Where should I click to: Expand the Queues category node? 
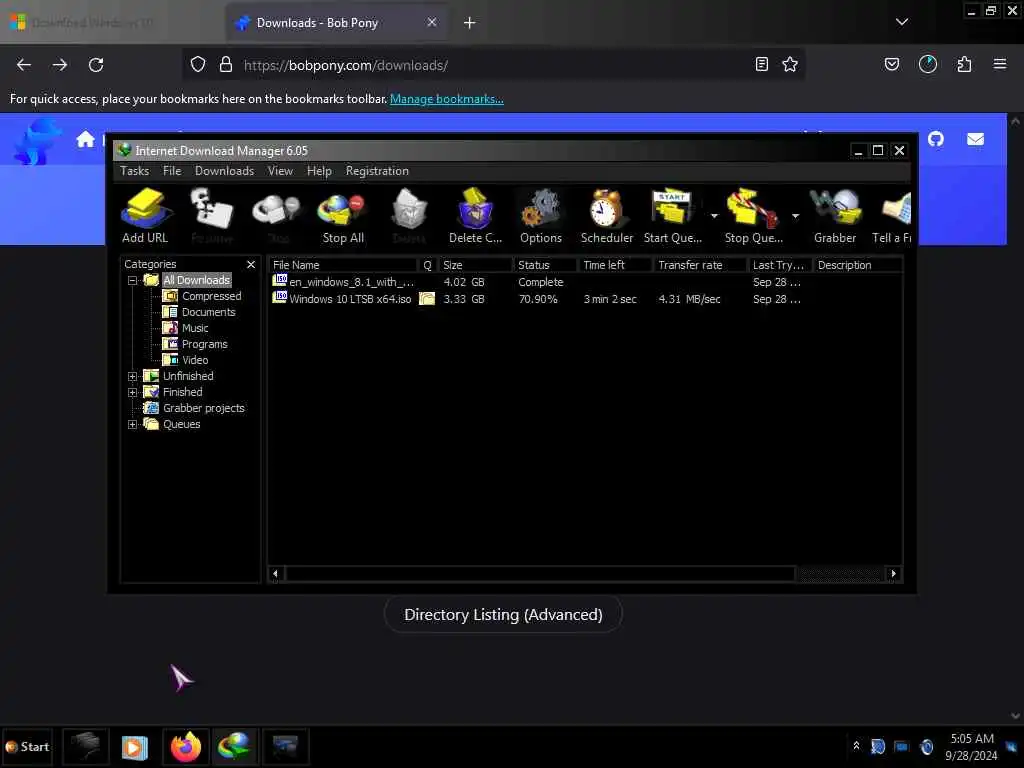[x=133, y=424]
